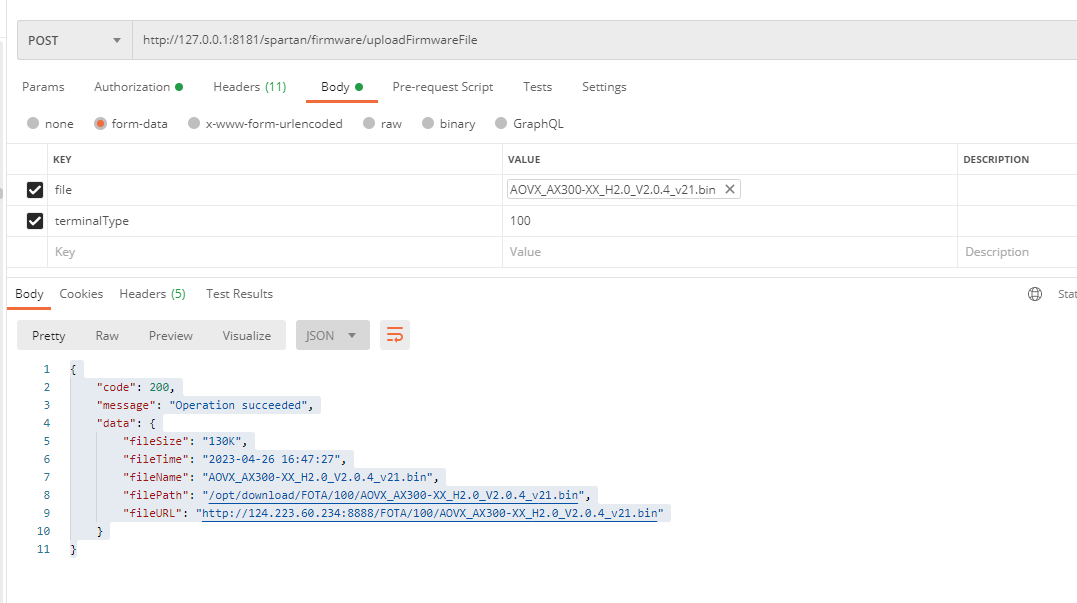Open the Pre-request Script tab
The image size is (1077, 603).
442,87
